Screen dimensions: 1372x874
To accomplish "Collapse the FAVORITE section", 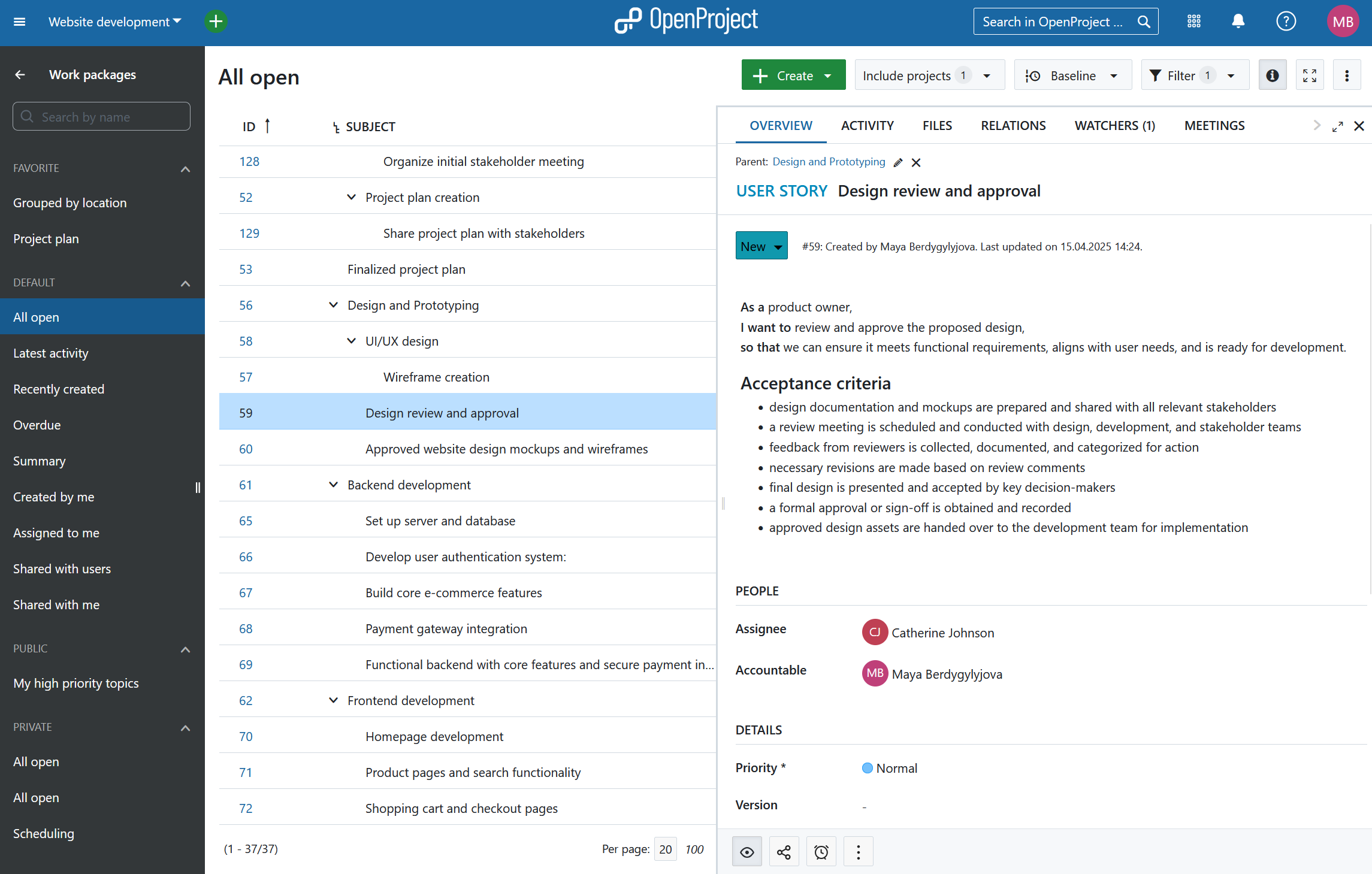I will 185,169.
